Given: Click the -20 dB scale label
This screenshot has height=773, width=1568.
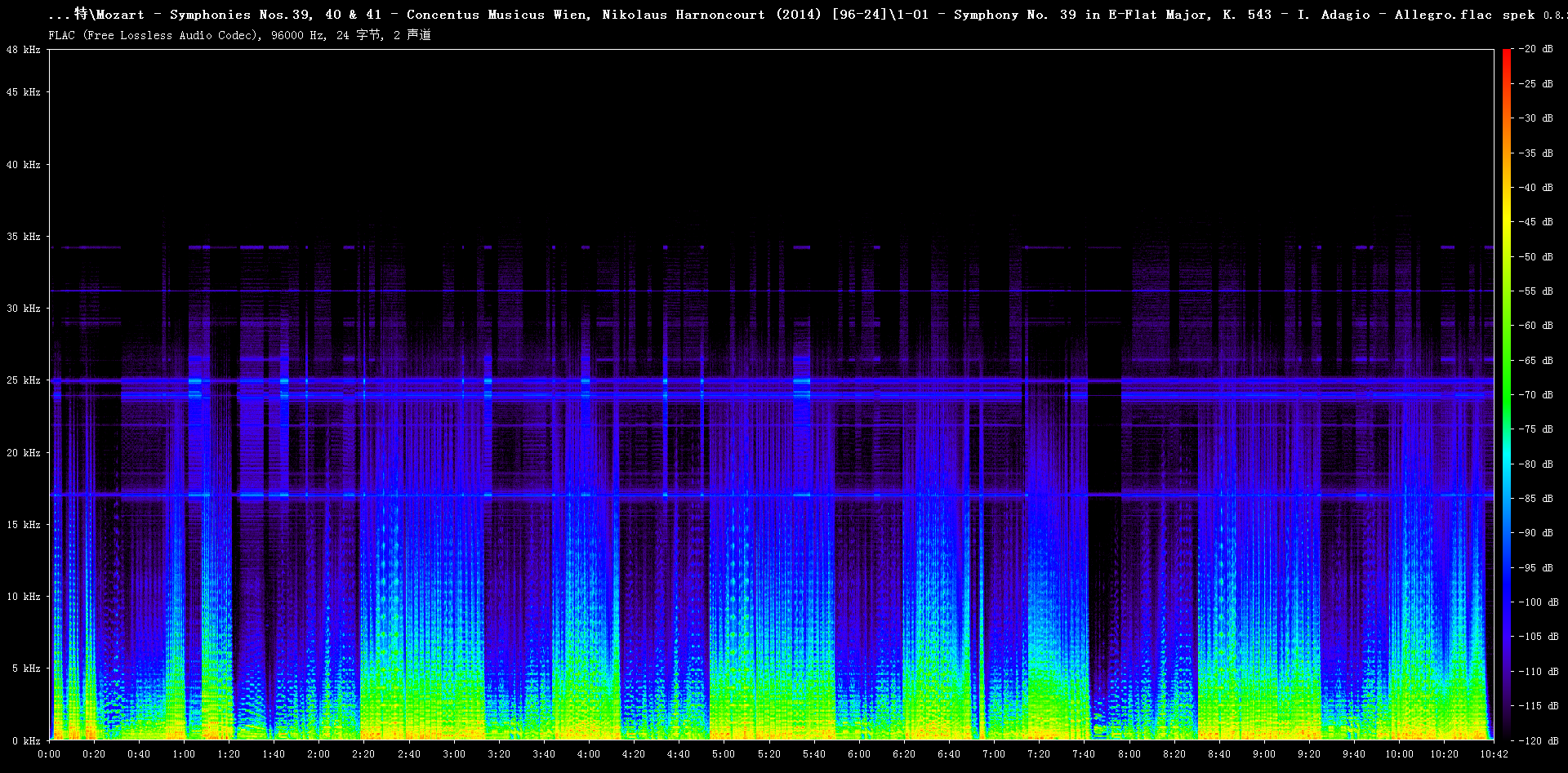Looking at the screenshot, I should (1536, 49).
